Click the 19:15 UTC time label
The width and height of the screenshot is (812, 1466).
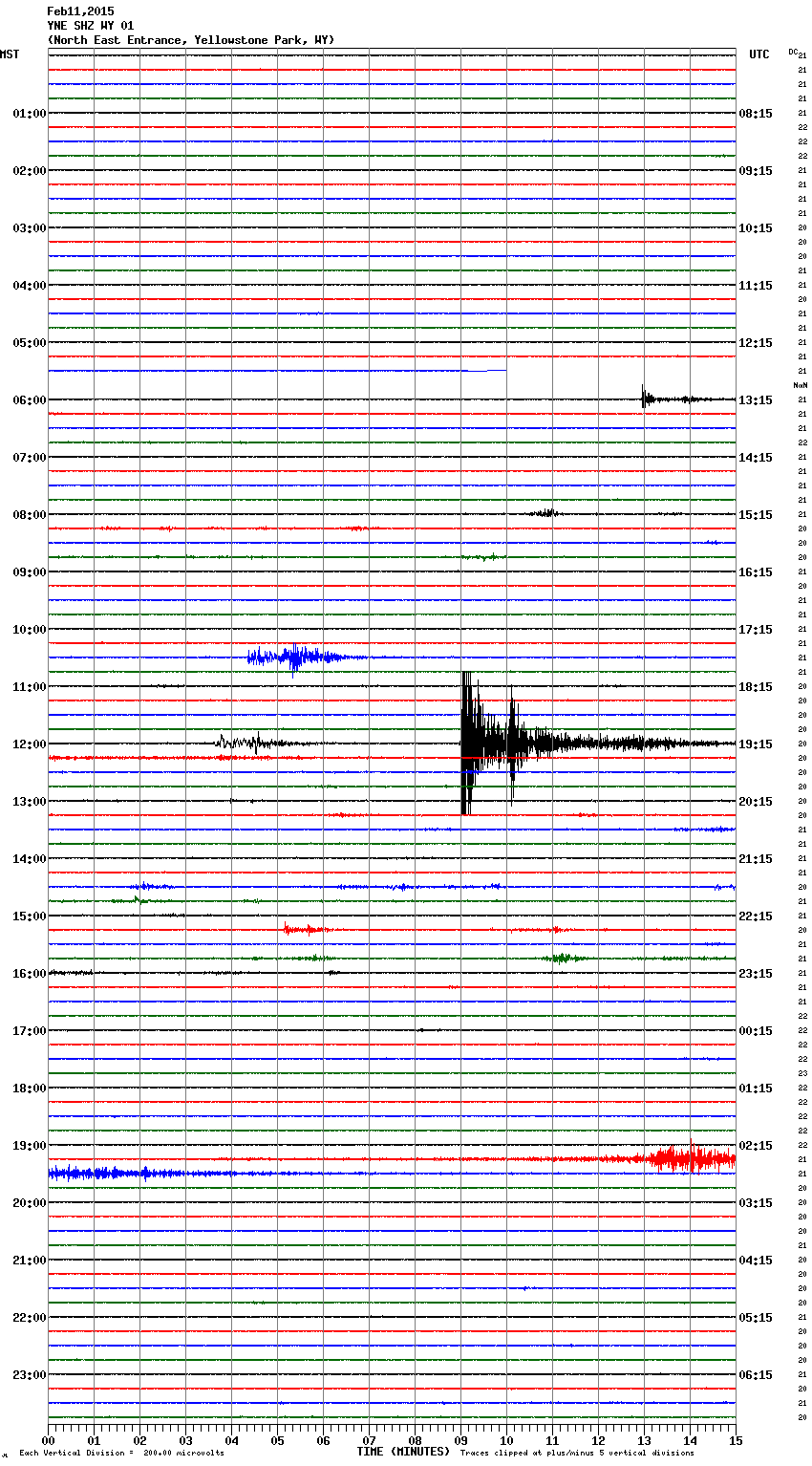coord(756,744)
